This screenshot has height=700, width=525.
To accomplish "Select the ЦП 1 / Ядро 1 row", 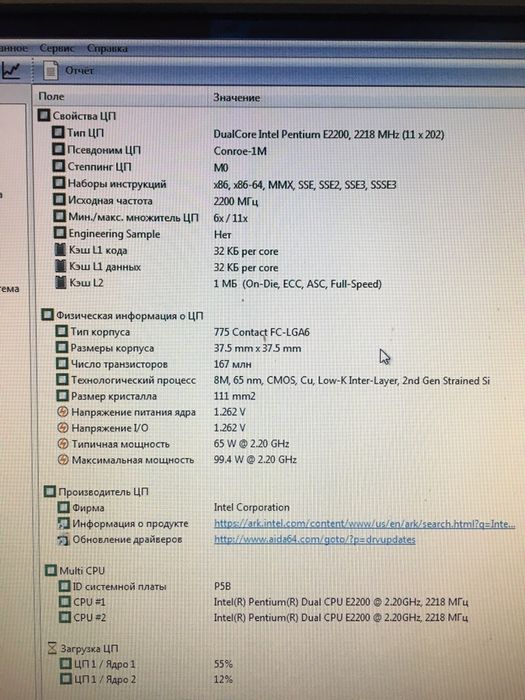I will 146,664.
